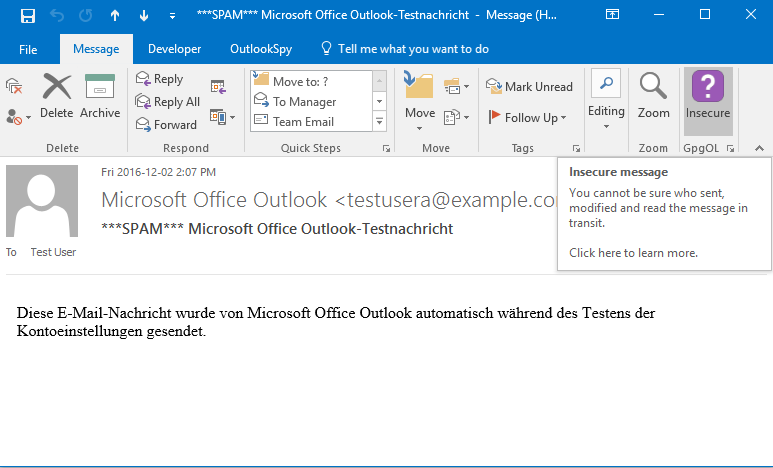Image resolution: width=773 pixels, height=468 pixels.
Task: Switch to the Developer tab
Action: click(174, 49)
